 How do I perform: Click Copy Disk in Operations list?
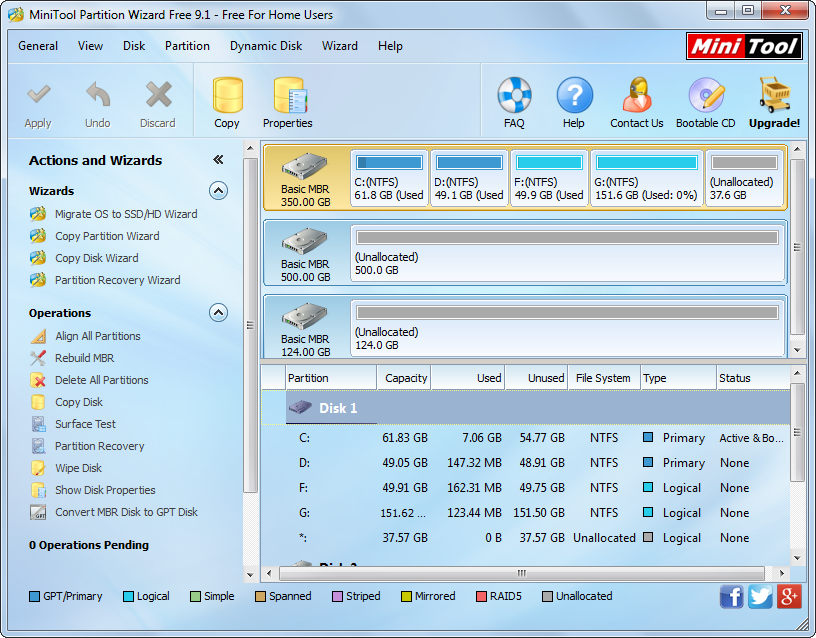click(79, 402)
